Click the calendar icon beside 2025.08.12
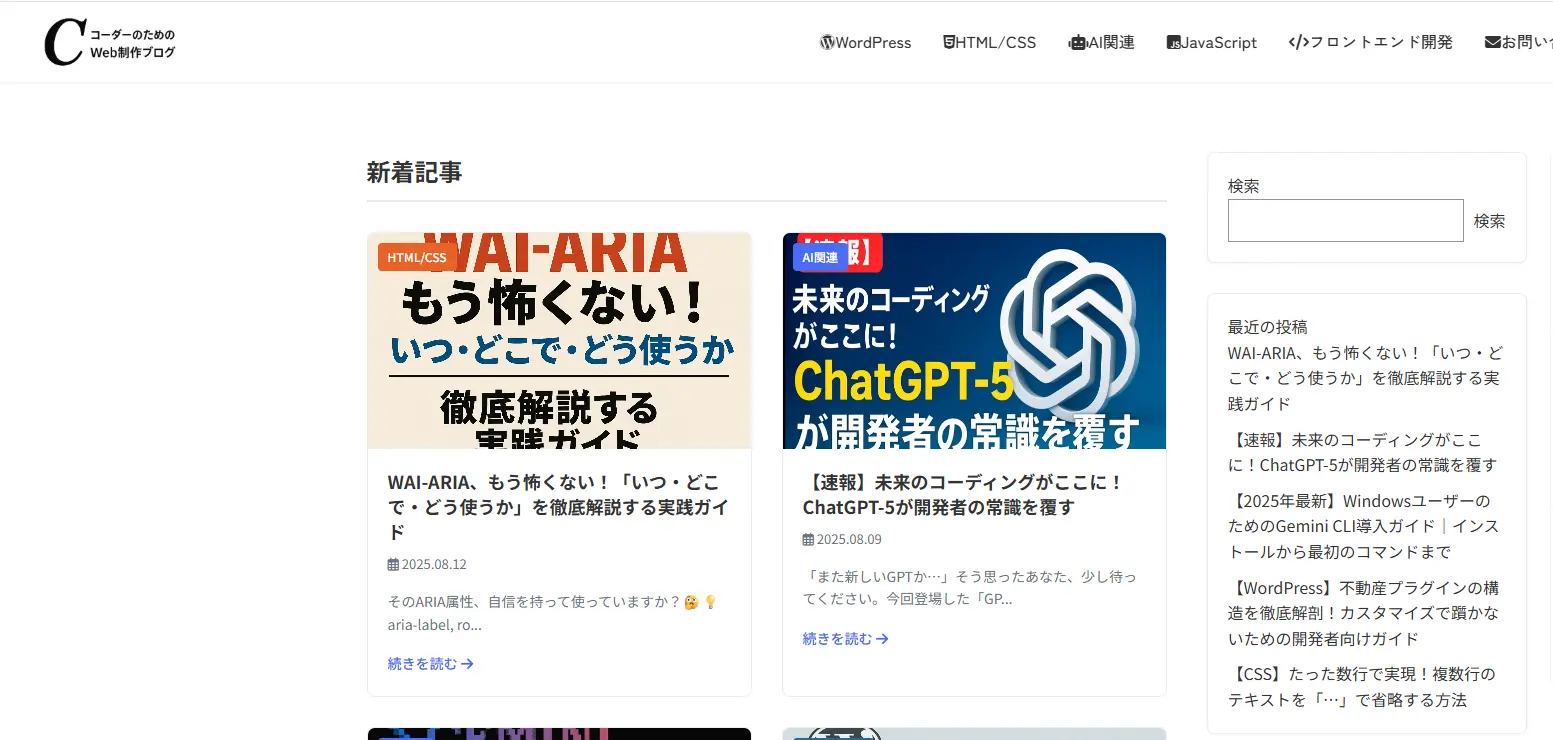 393,564
